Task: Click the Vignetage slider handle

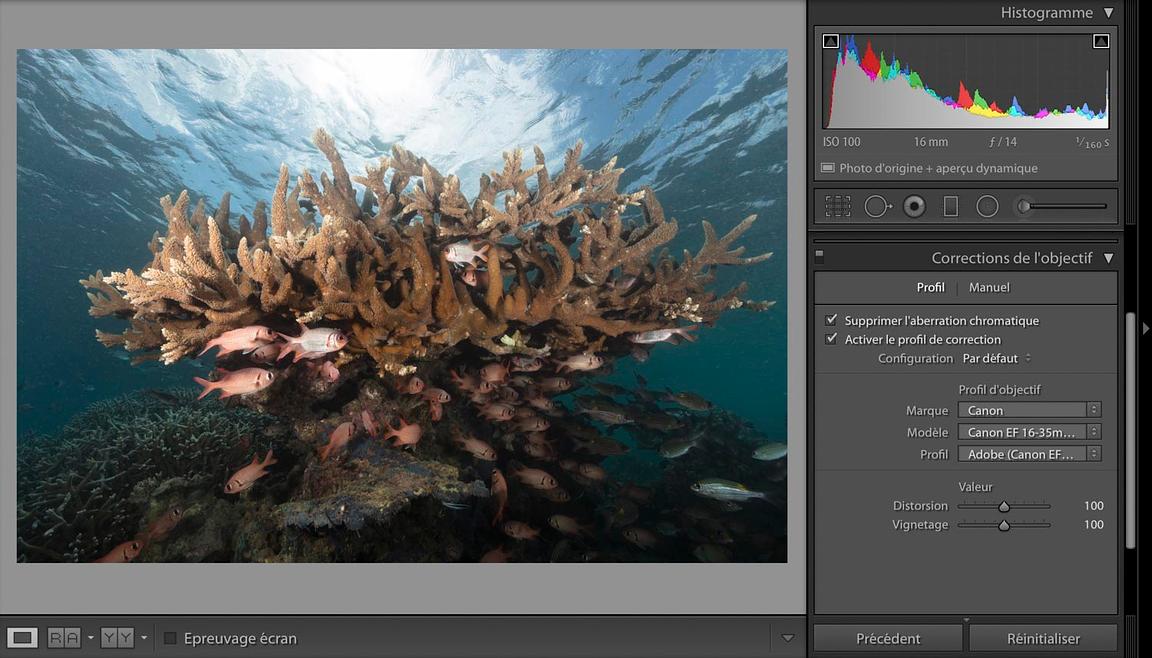Action: click(x=1004, y=525)
